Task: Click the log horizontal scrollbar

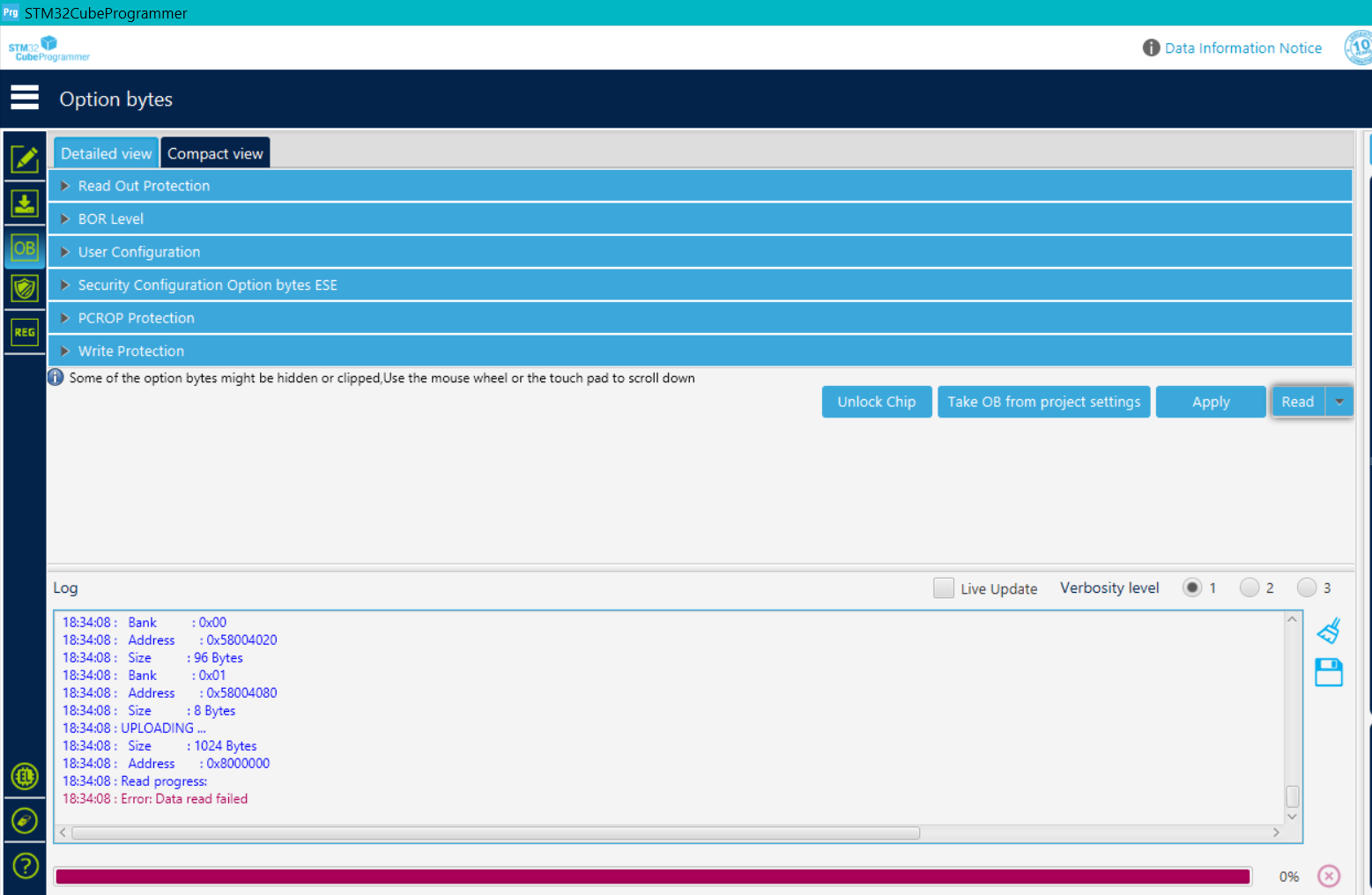Action: [x=495, y=832]
